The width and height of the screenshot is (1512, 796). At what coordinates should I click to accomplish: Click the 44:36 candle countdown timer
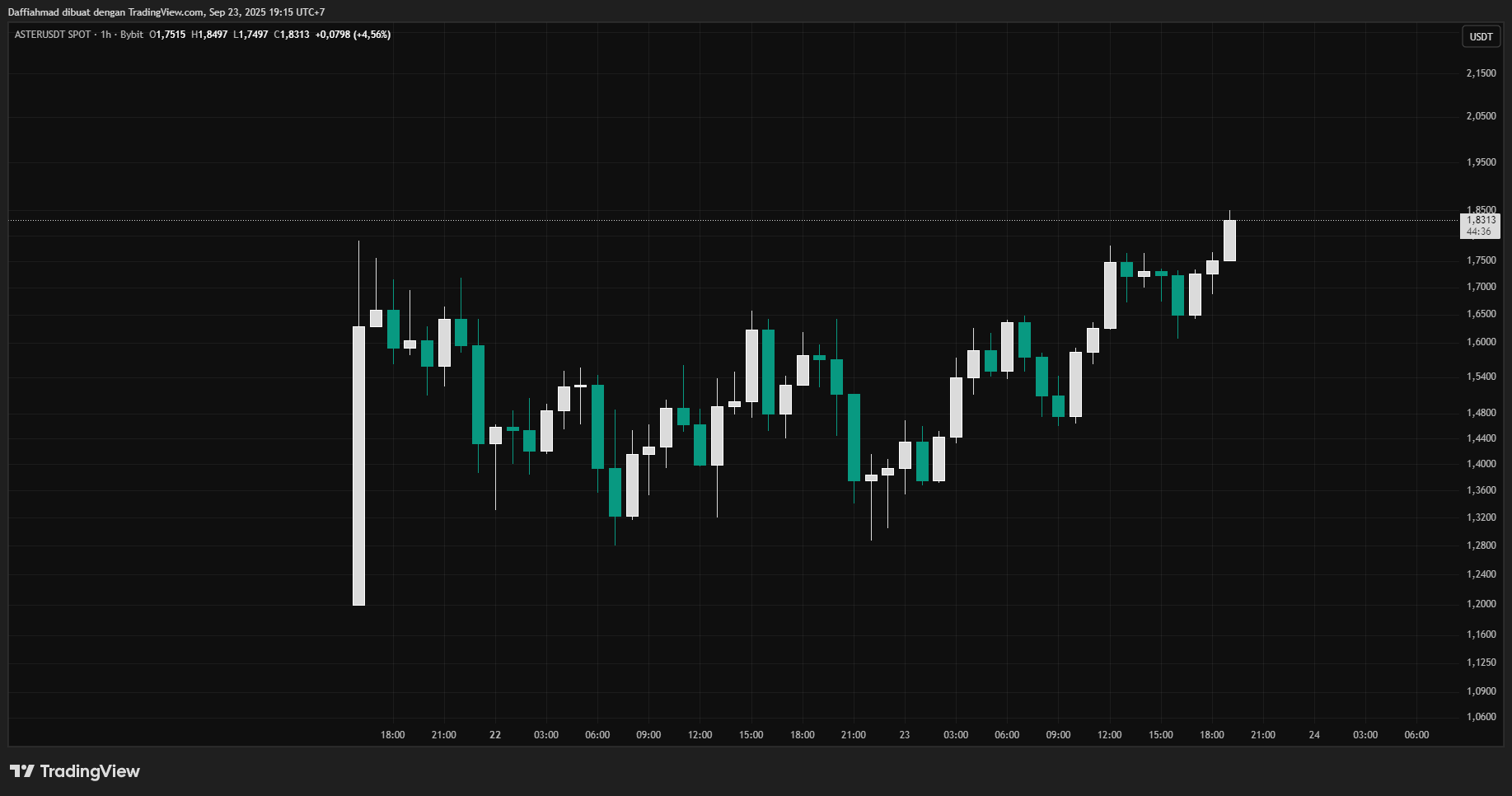[1479, 232]
